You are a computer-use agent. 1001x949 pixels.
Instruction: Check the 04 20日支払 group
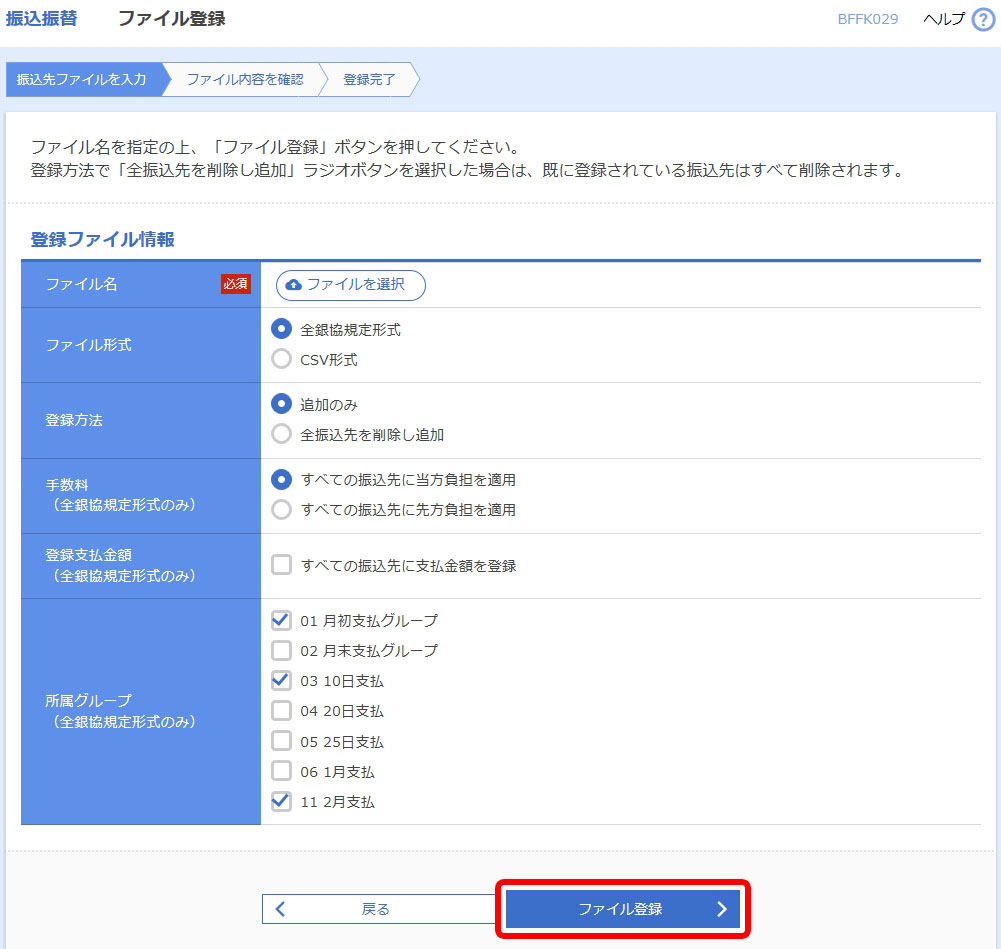click(x=282, y=711)
